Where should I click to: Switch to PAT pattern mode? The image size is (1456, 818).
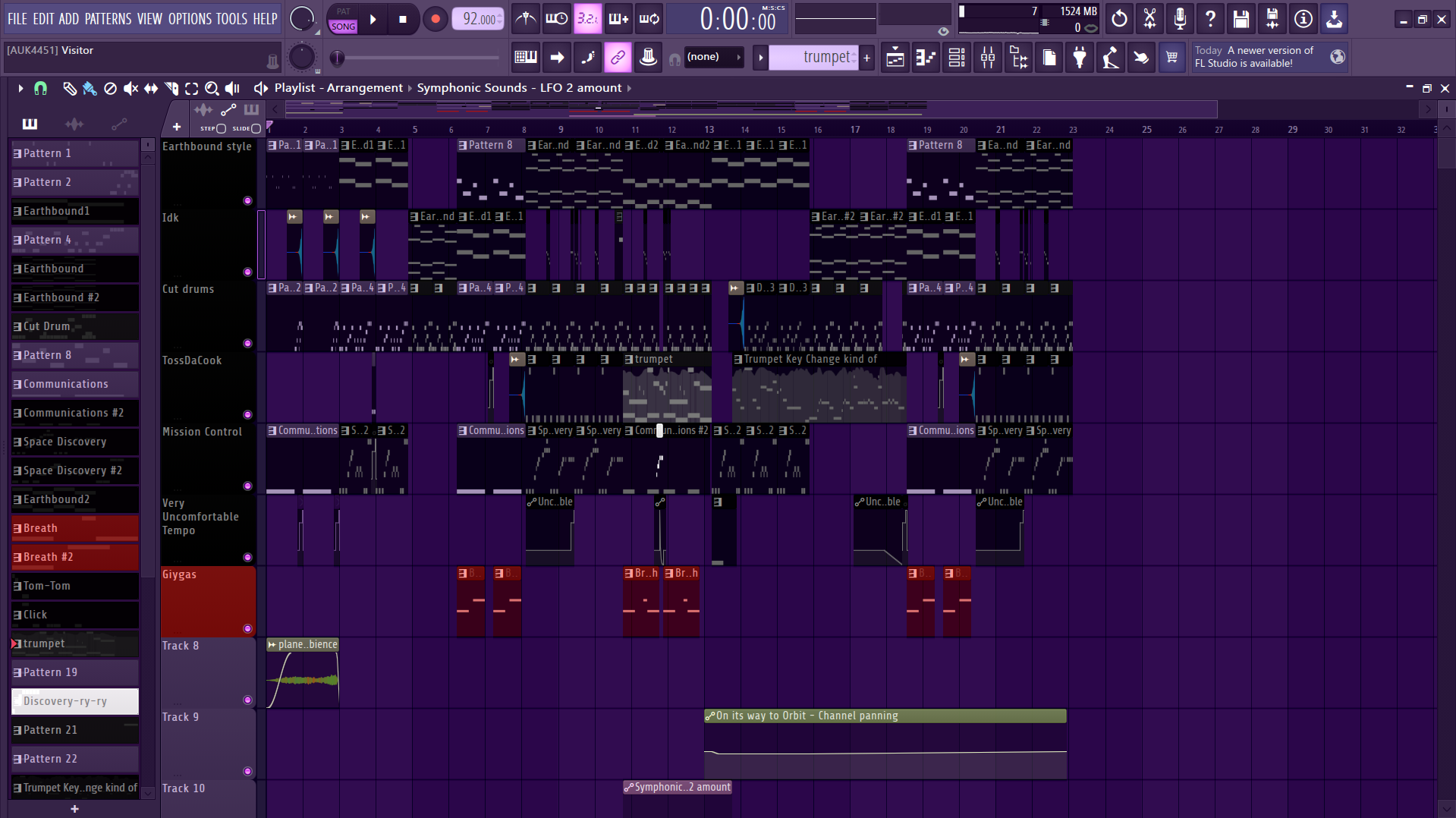343,11
